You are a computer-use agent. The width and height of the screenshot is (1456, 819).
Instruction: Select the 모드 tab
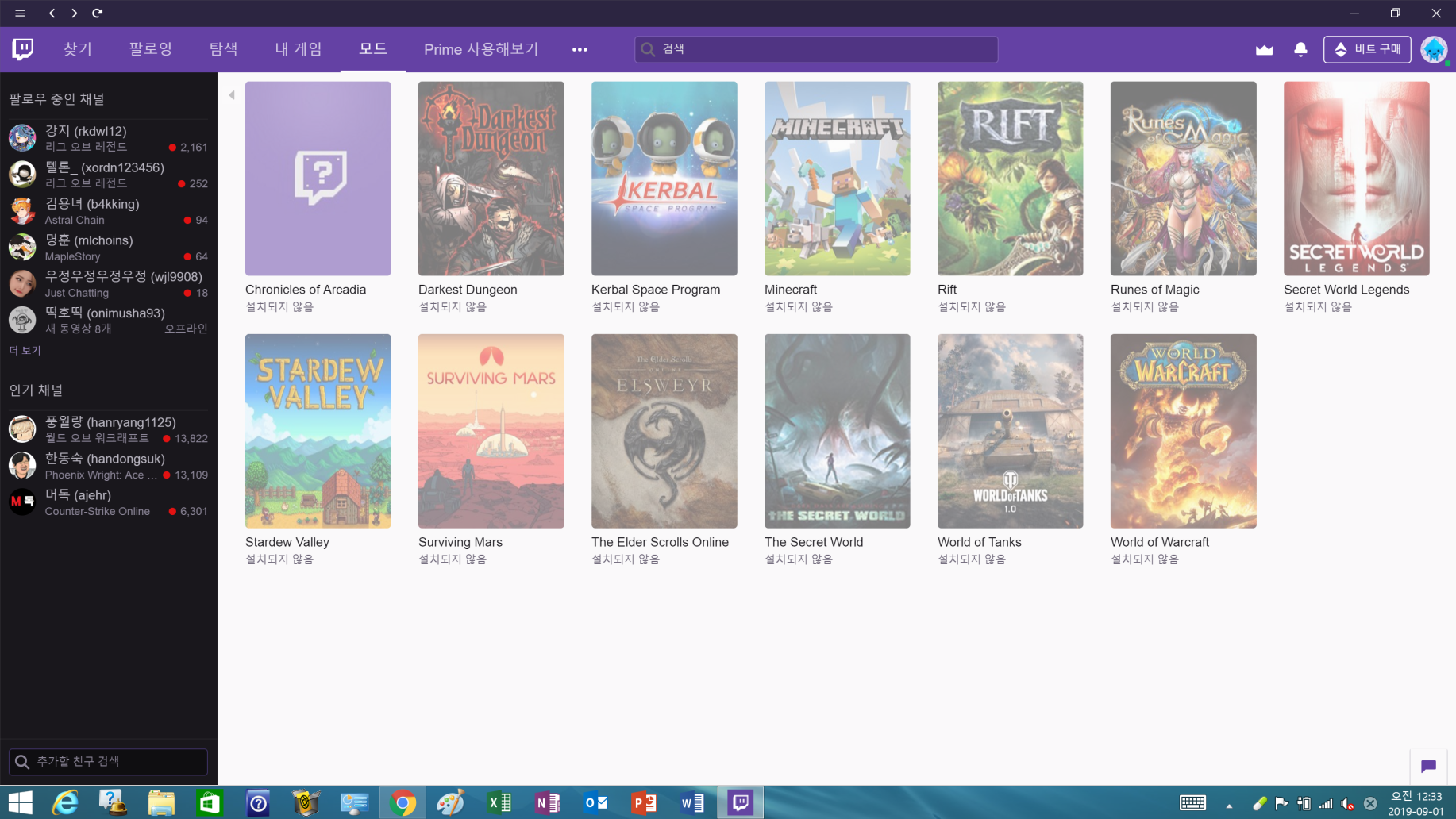(x=373, y=49)
